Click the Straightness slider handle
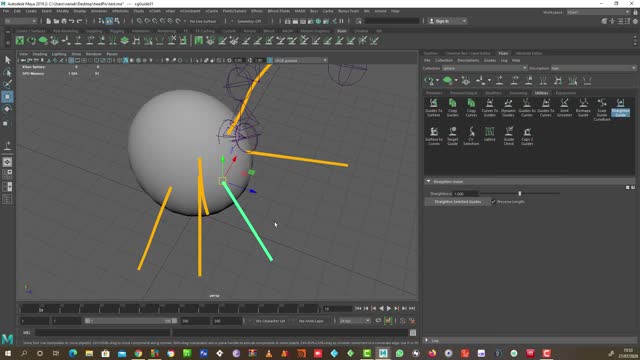This screenshot has width=640, height=360. 520,193
